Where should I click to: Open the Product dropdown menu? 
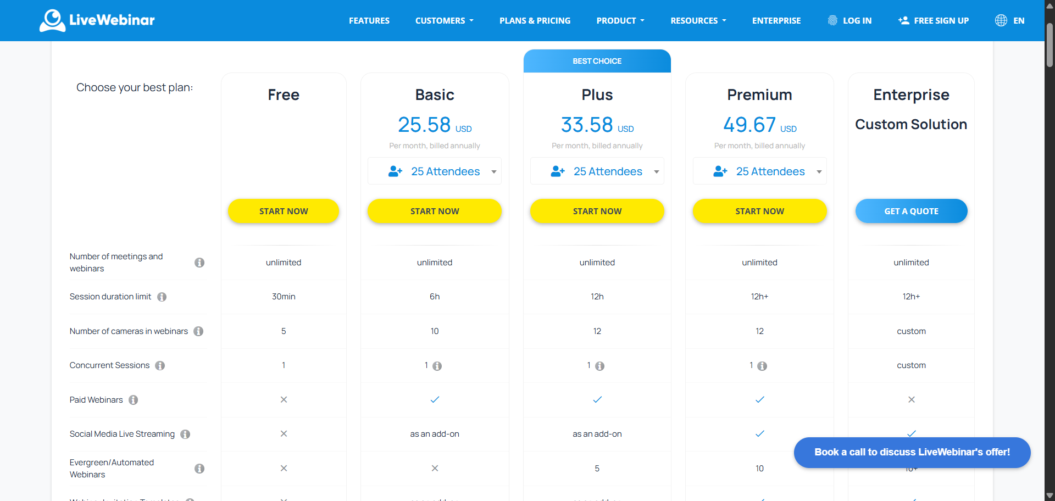pyautogui.click(x=620, y=20)
